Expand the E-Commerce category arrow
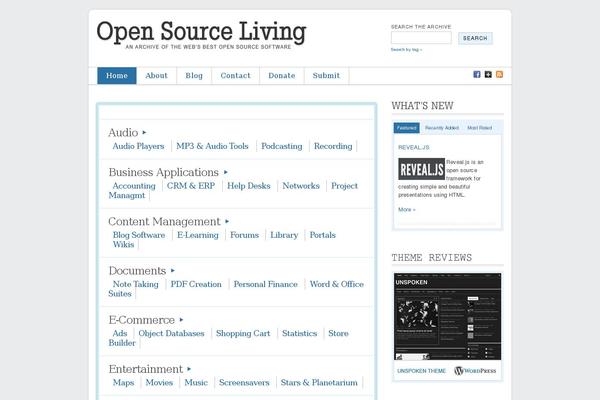 [181, 320]
